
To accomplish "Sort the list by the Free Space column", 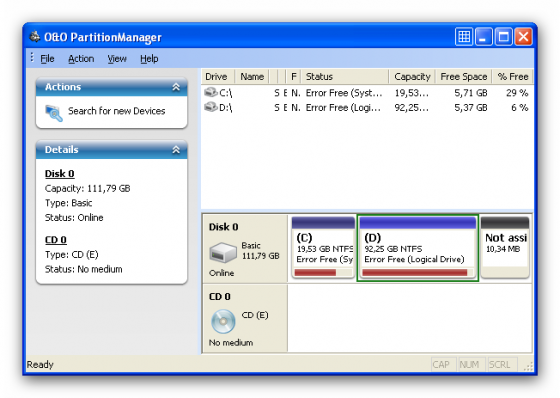I will pos(464,76).
